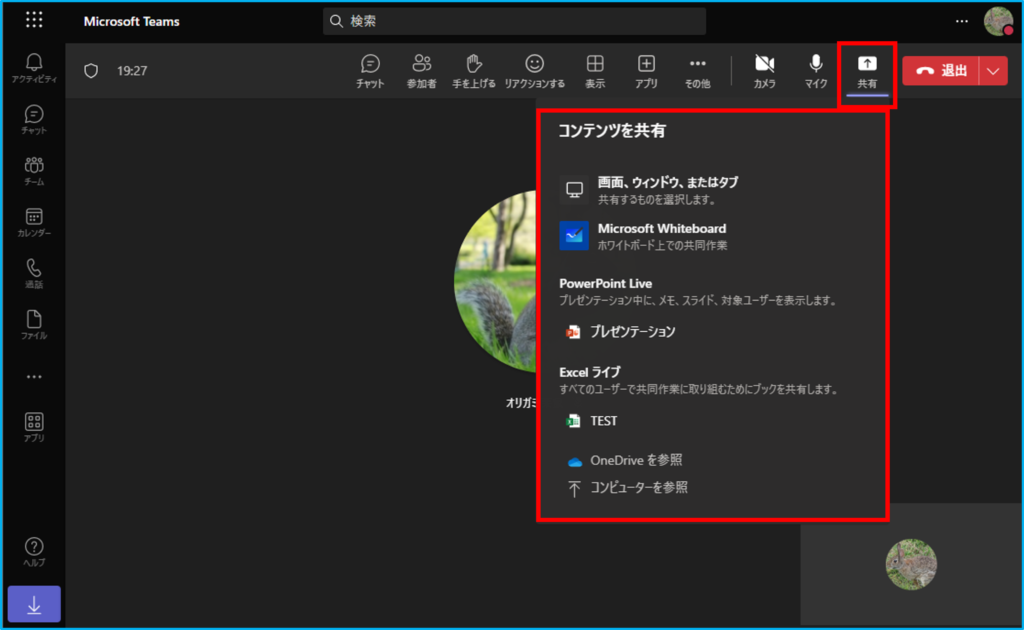Viewport: 1024px width, 630px height.
Task: Open Calls in the left sidebar
Action: 34,273
